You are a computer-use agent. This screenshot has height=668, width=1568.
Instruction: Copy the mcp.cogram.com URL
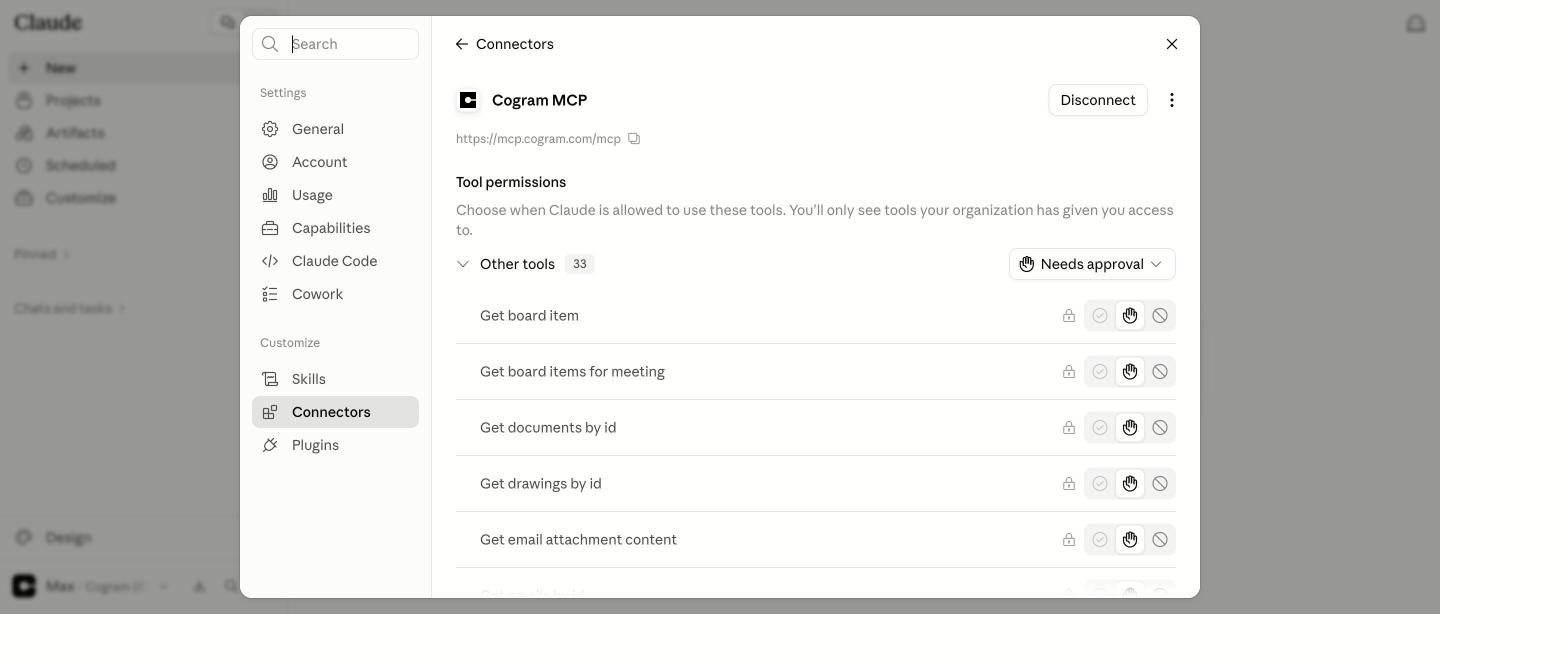click(634, 139)
